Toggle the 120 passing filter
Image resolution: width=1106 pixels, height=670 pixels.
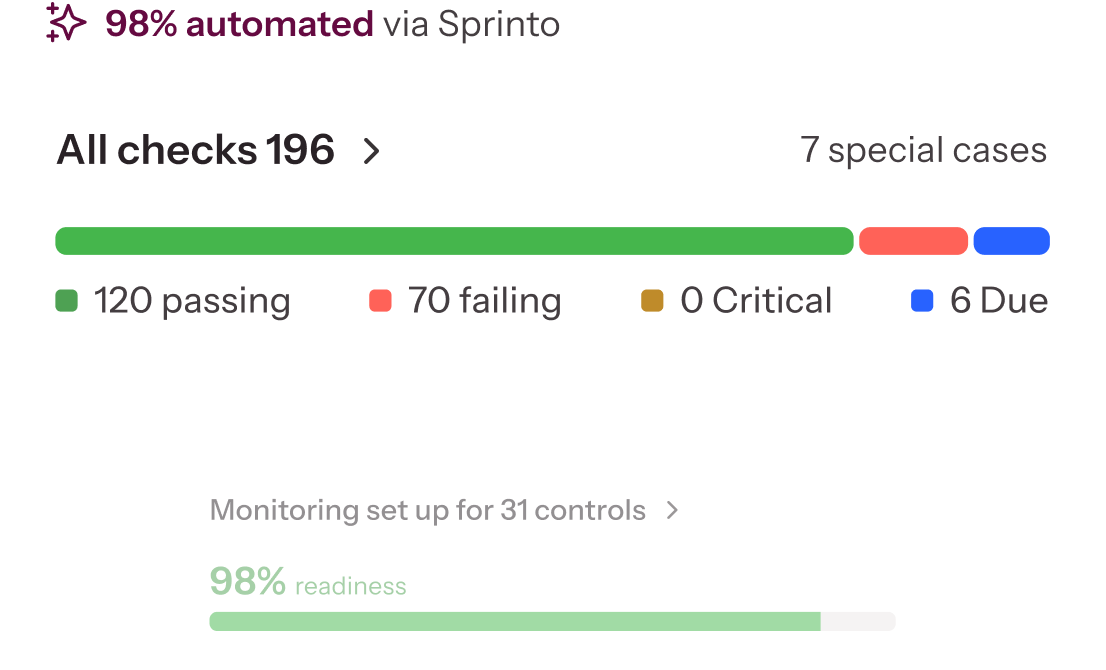(192, 300)
